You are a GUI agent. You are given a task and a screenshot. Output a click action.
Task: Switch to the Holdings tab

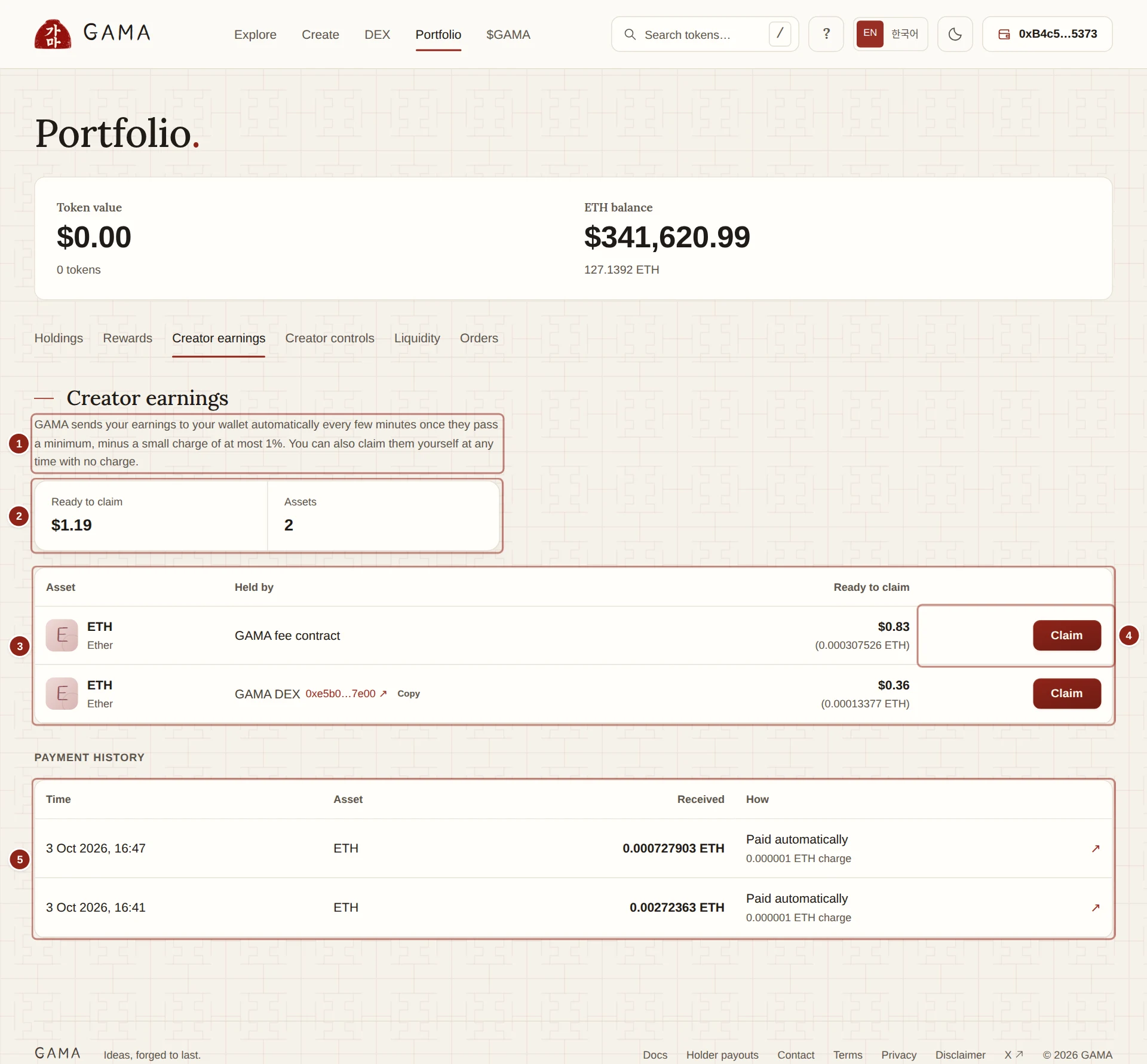coord(59,338)
